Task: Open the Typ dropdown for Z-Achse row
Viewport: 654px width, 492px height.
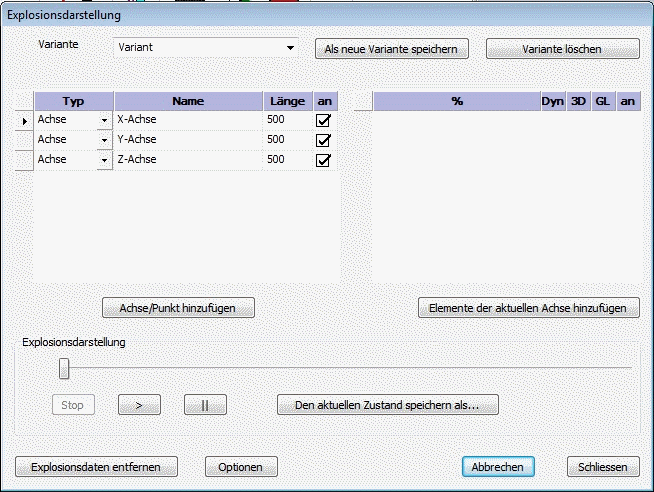Action: tap(104, 161)
